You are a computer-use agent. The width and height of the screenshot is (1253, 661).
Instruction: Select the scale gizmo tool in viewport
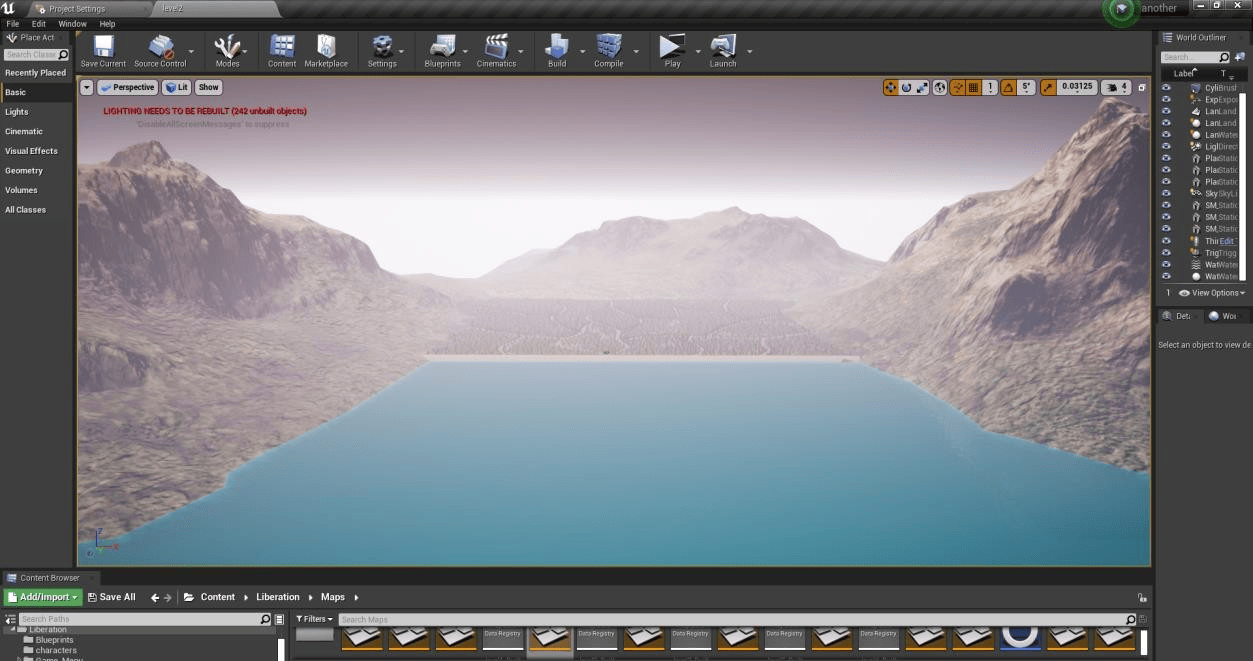coord(922,87)
